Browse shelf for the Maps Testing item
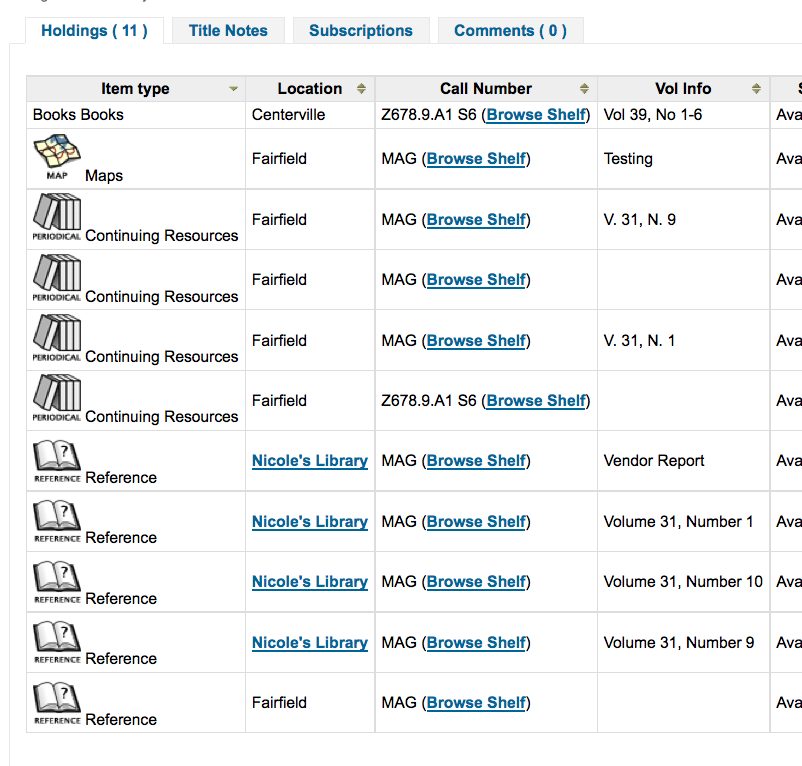This screenshot has width=802, height=766. click(476, 159)
